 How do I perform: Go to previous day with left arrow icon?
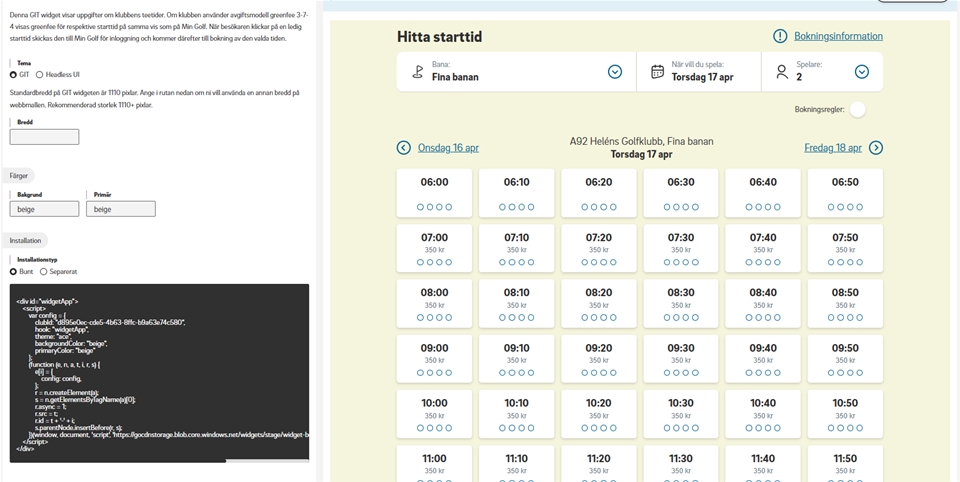tap(403, 148)
